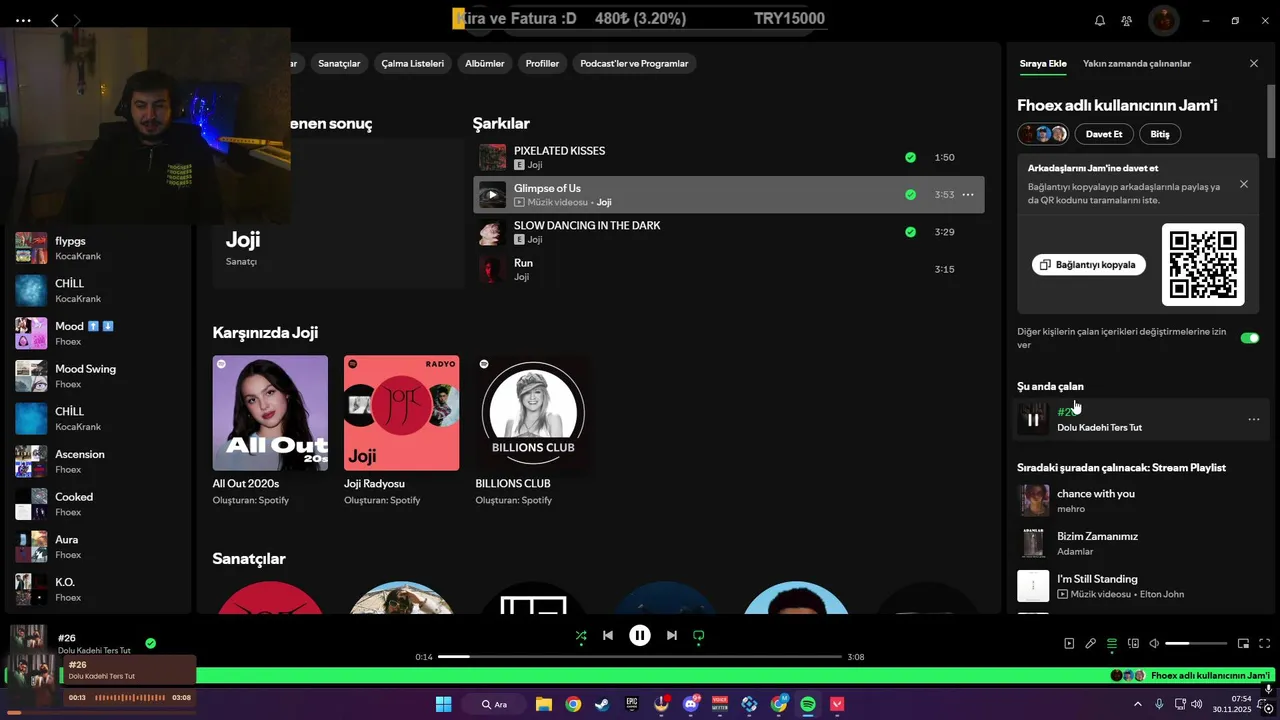1280x720 pixels.
Task: Open Podcast'ler ve Programlar filter chip
Action: tap(634, 63)
